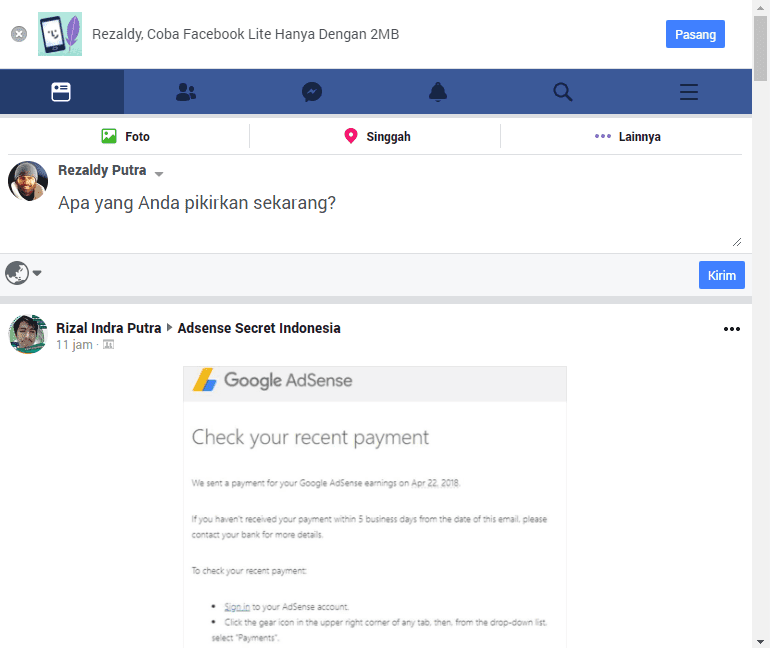Open the Google AdSense post image
The width and height of the screenshot is (770, 648).
coord(375,507)
